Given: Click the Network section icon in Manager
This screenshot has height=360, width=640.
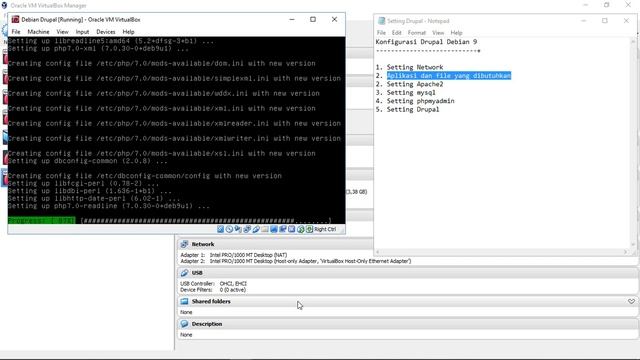Looking at the screenshot, I should [184, 244].
